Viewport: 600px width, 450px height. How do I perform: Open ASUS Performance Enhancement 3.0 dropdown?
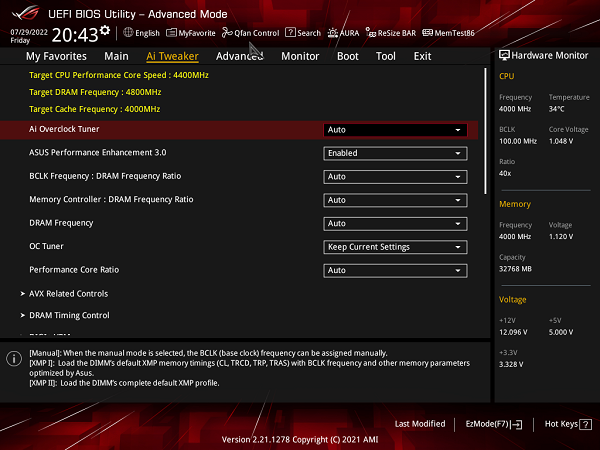point(395,153)
